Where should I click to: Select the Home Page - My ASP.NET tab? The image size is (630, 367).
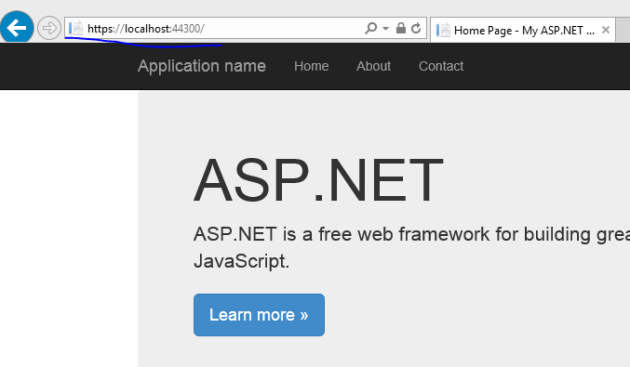523,30
